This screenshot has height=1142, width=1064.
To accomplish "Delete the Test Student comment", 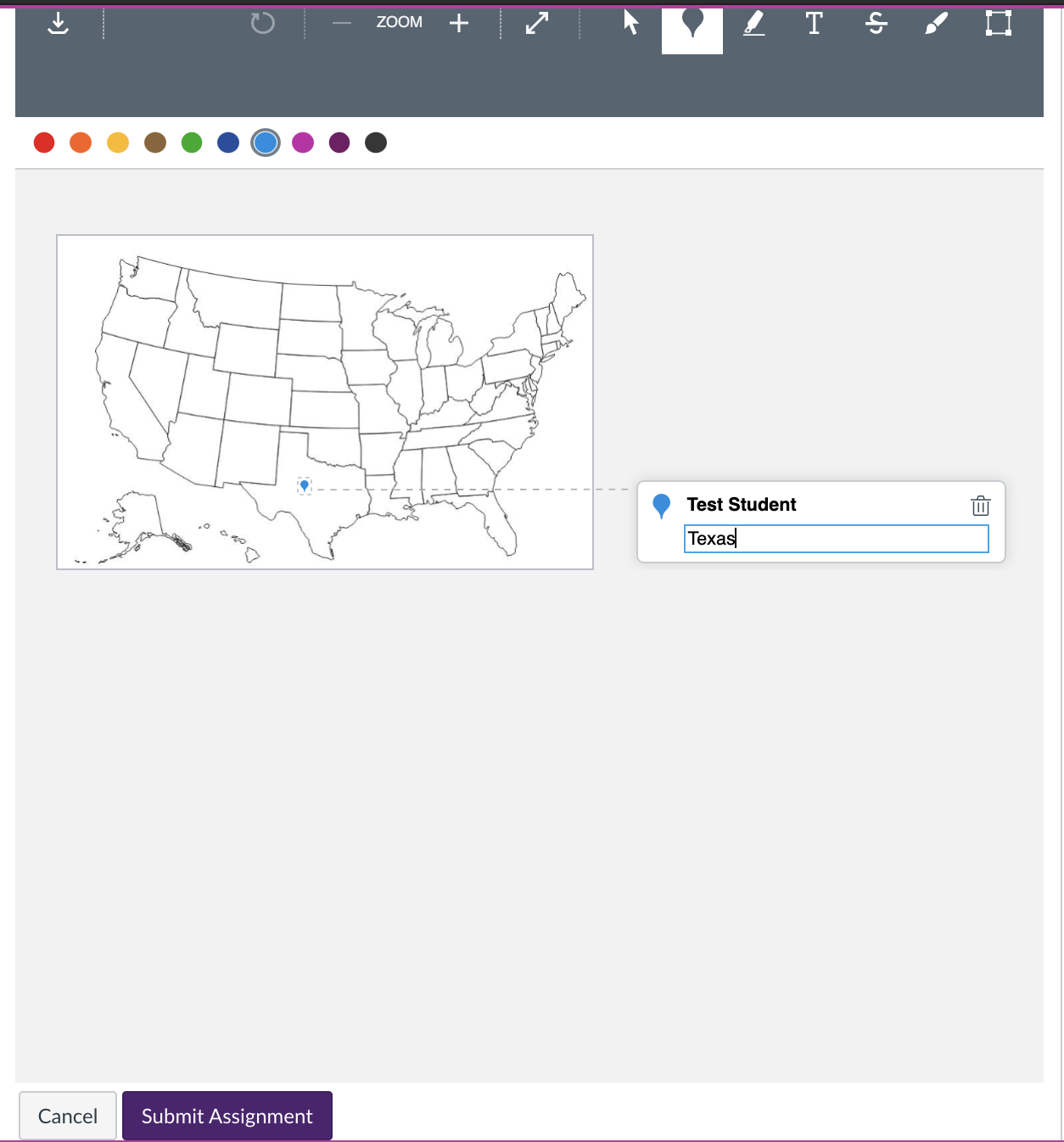I will coord(980,506).
